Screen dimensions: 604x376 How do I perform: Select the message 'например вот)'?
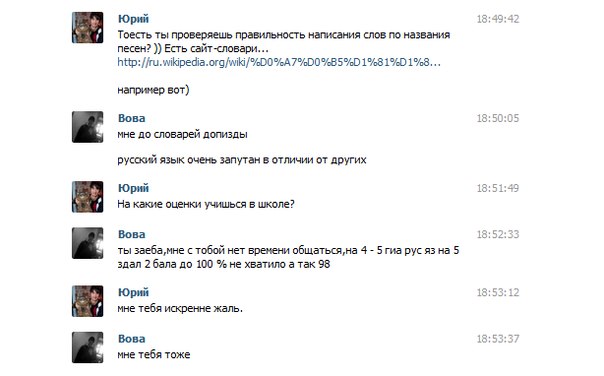coord(153,90)
